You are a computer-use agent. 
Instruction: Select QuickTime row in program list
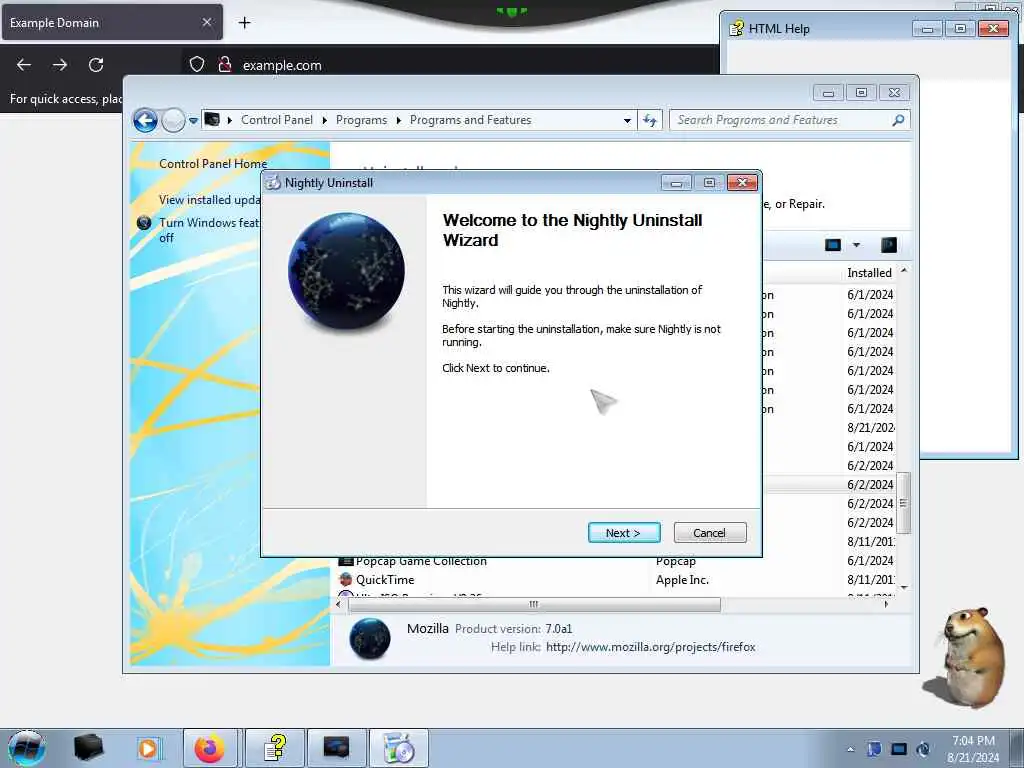click(x=614, y=580)
